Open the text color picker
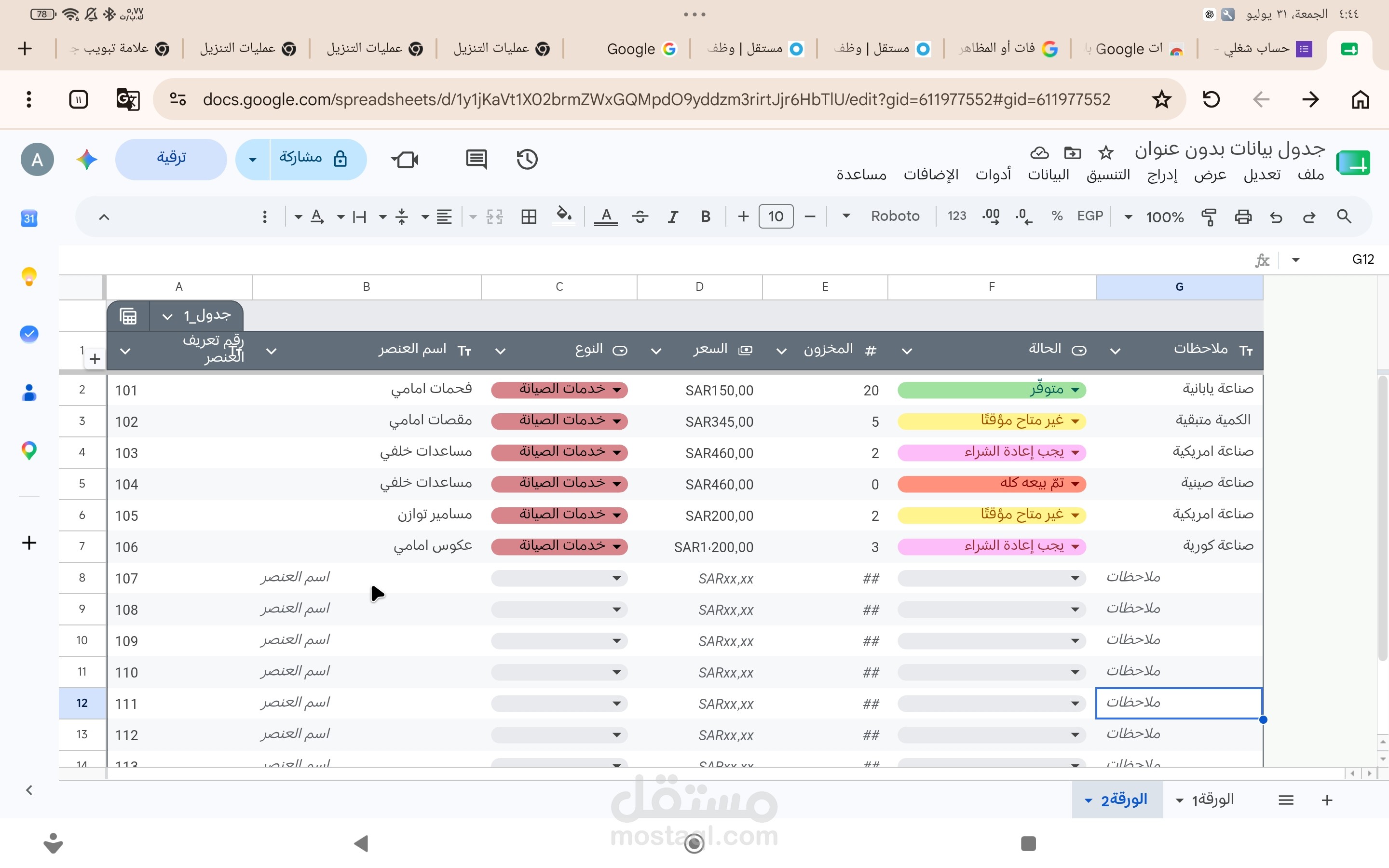 (606, 217)
